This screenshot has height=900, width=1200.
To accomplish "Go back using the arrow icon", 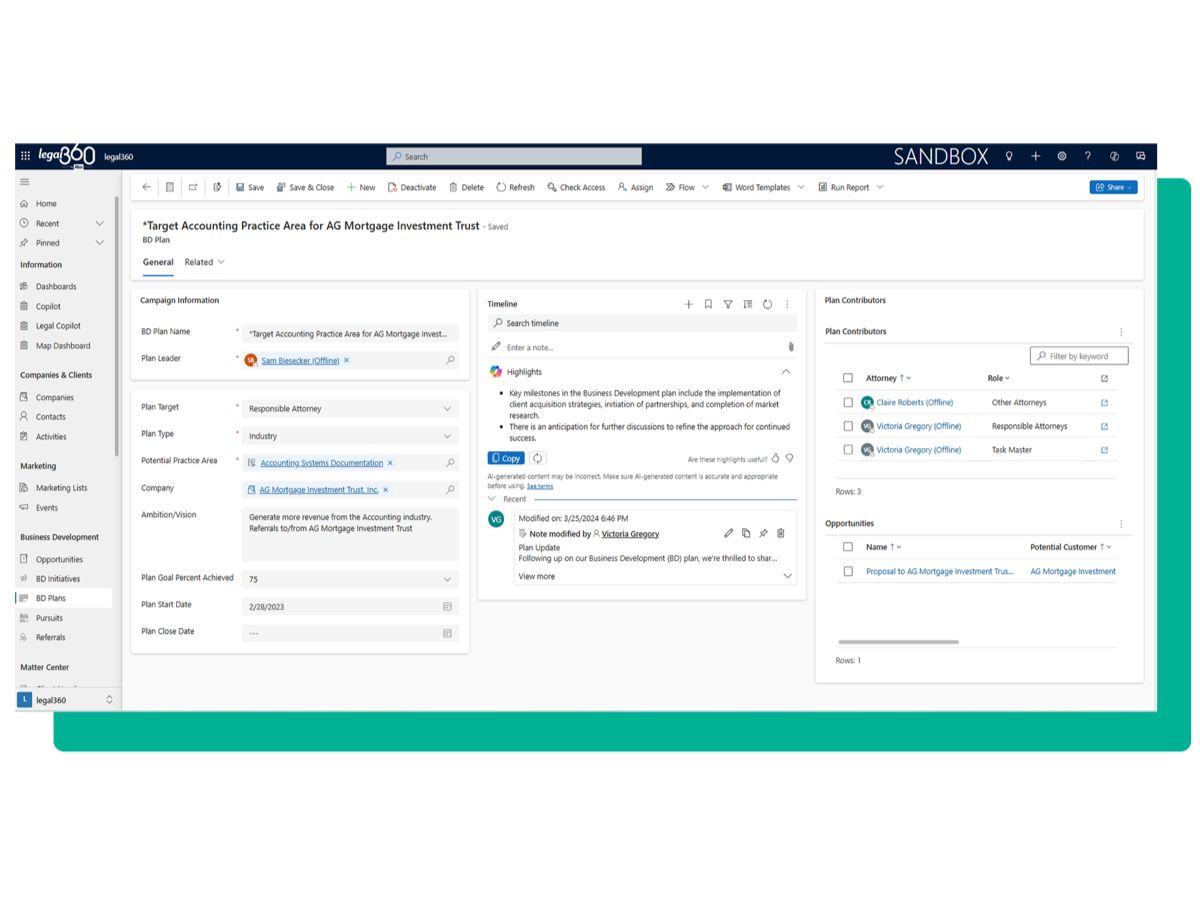I will 147,187.
